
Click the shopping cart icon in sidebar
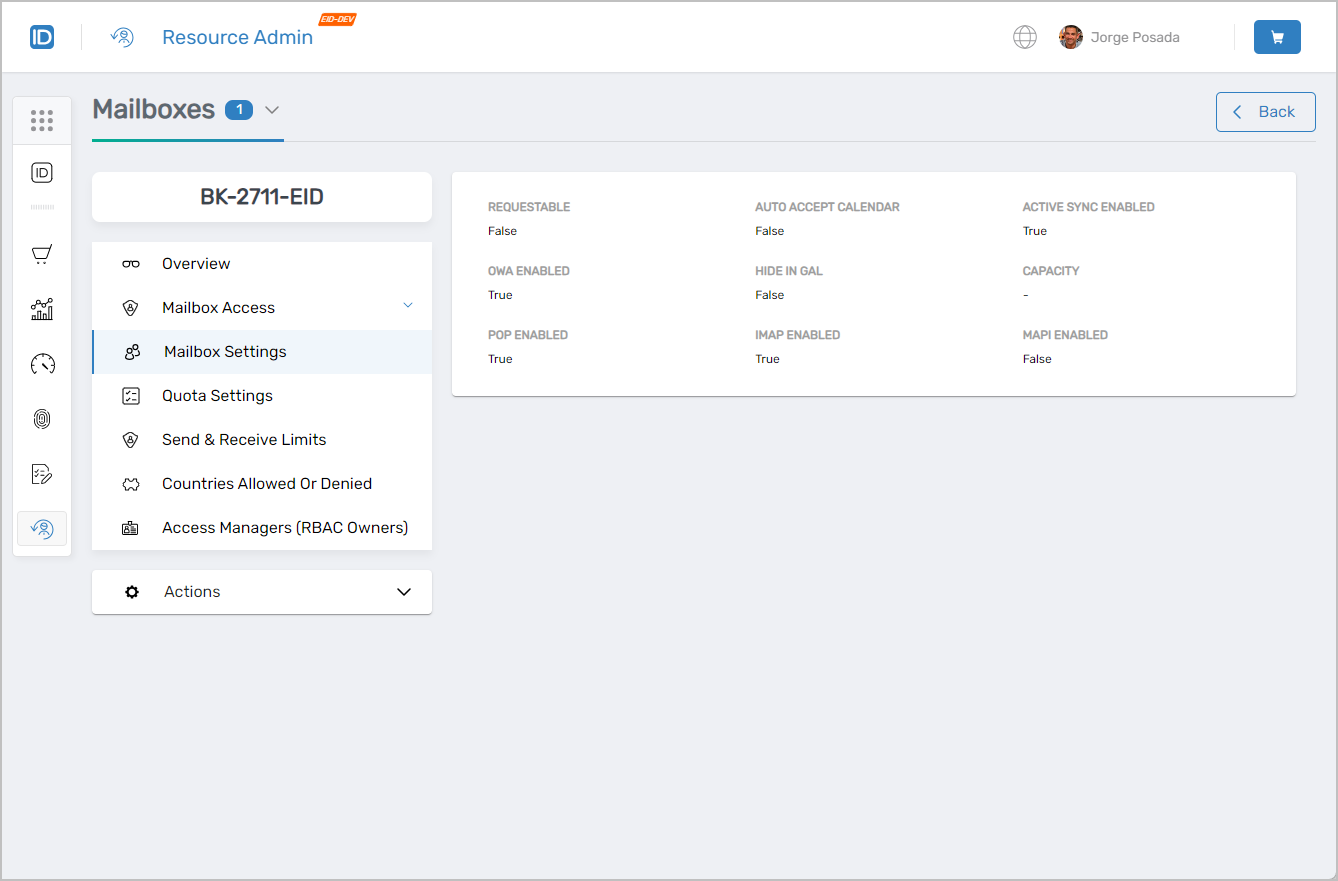pyautogui.click(x=42, y=255)
